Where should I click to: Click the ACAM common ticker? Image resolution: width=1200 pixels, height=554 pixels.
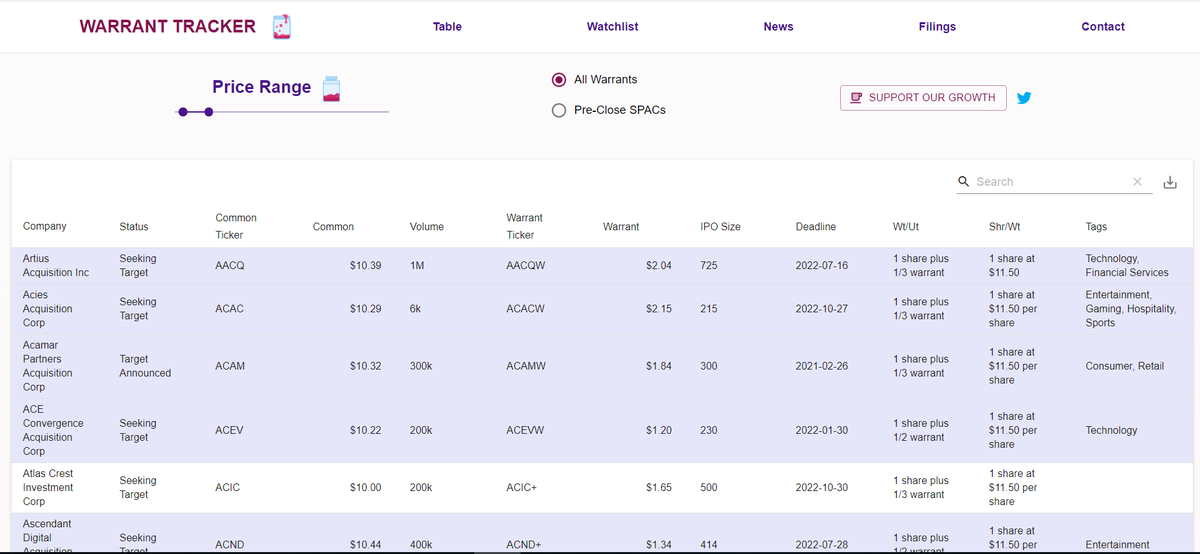230,366
